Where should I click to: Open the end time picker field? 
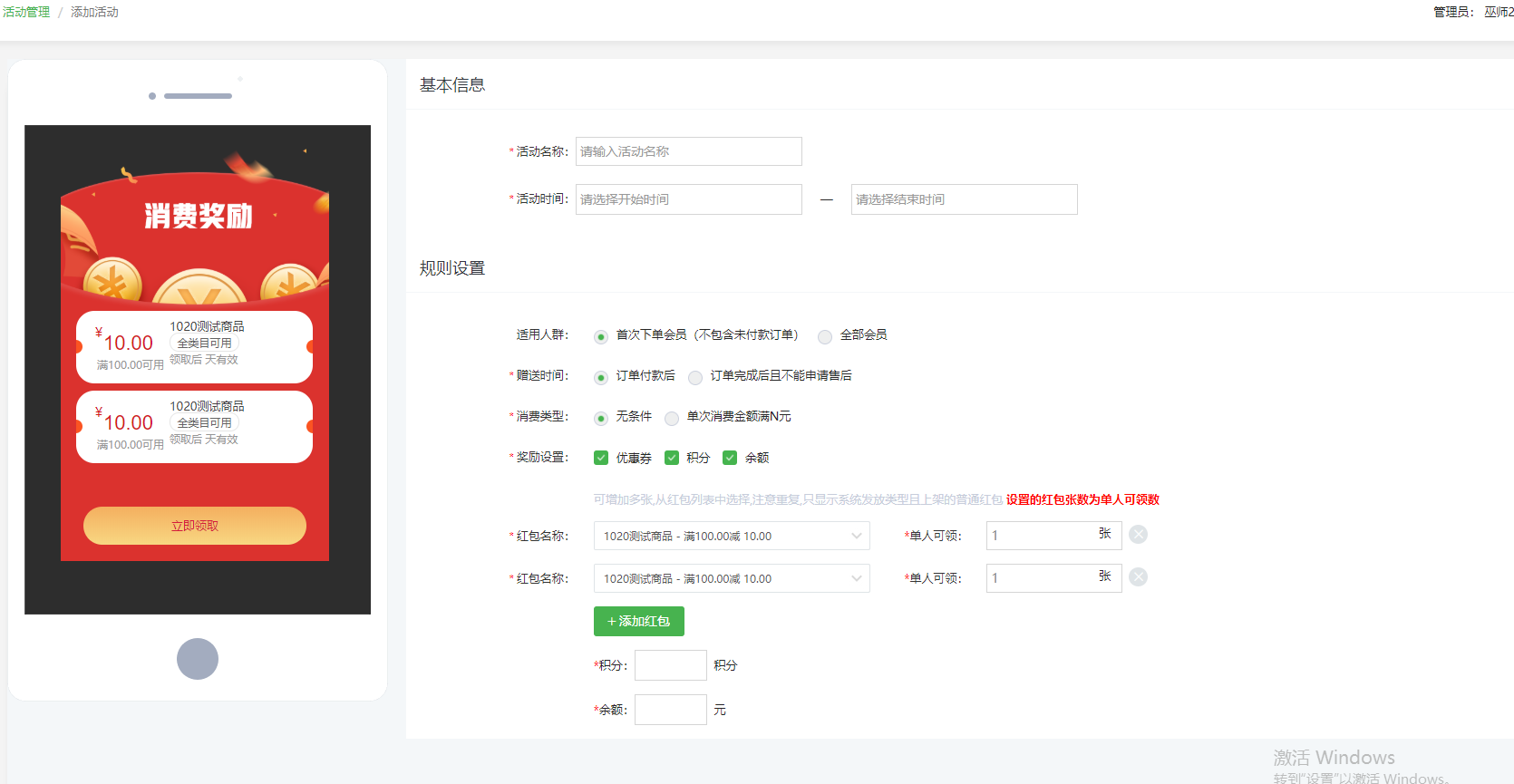(x=964, y=199)
